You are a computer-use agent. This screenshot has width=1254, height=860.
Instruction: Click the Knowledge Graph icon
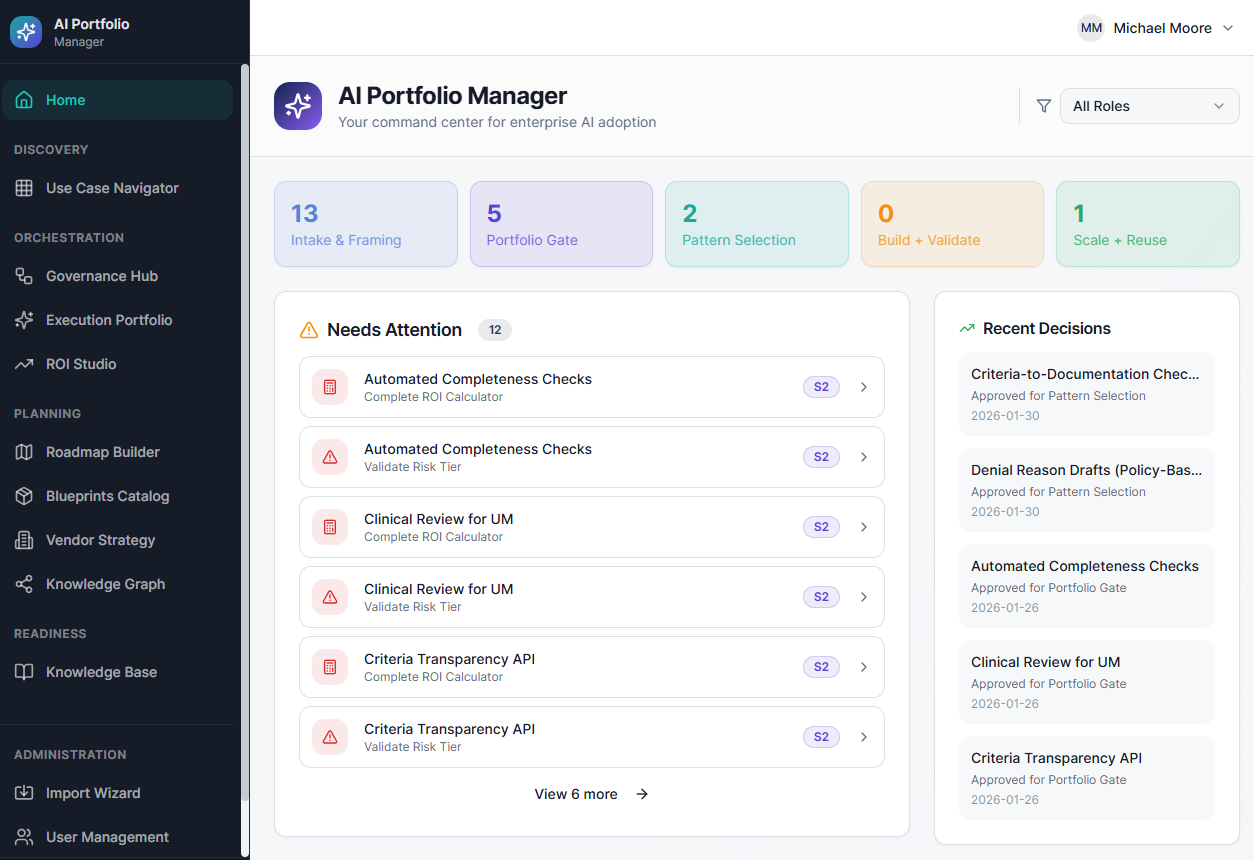[x=23, y=584]
